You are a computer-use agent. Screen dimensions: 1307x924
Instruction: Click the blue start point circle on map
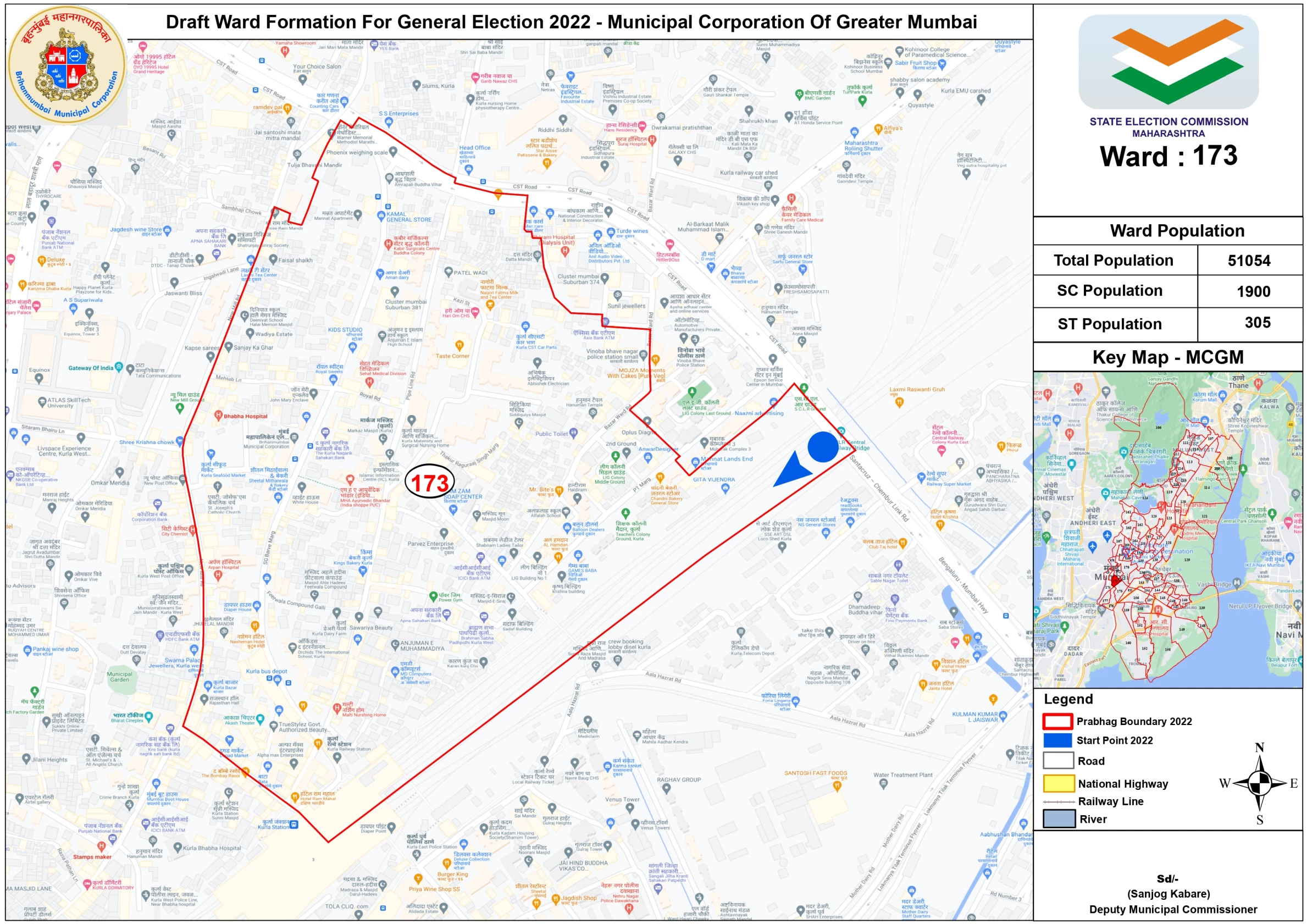tap(822, 447)
